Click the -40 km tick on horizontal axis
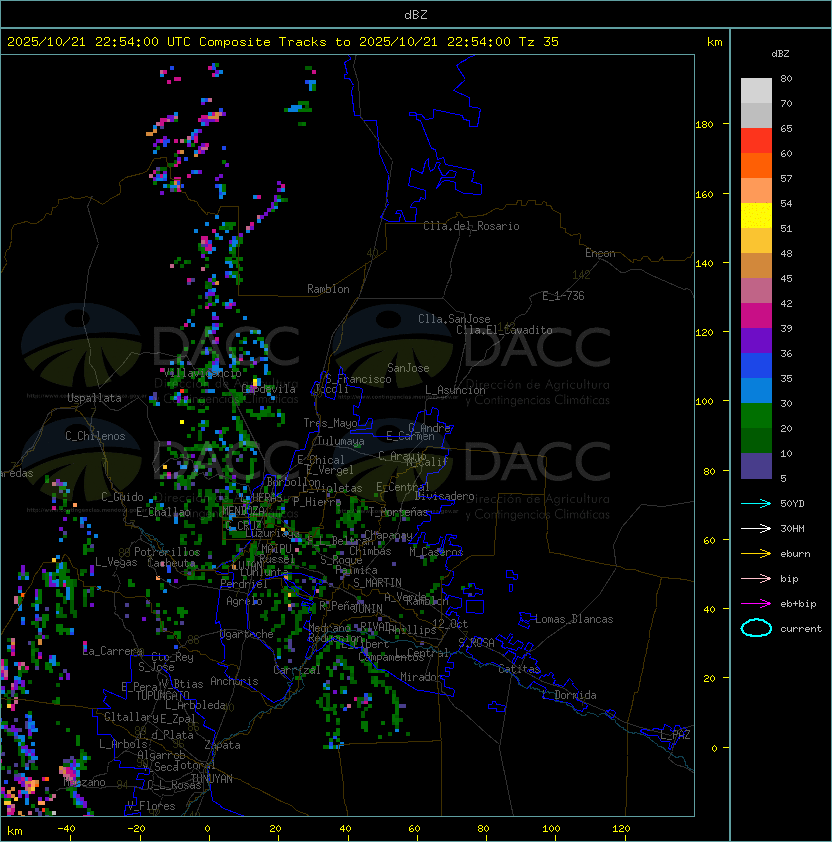 point(66,829)
